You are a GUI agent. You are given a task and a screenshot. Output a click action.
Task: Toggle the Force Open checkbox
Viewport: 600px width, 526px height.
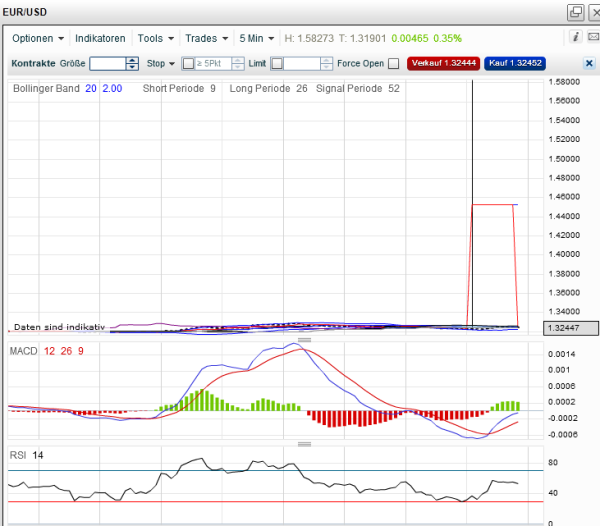tap(393, 64)
